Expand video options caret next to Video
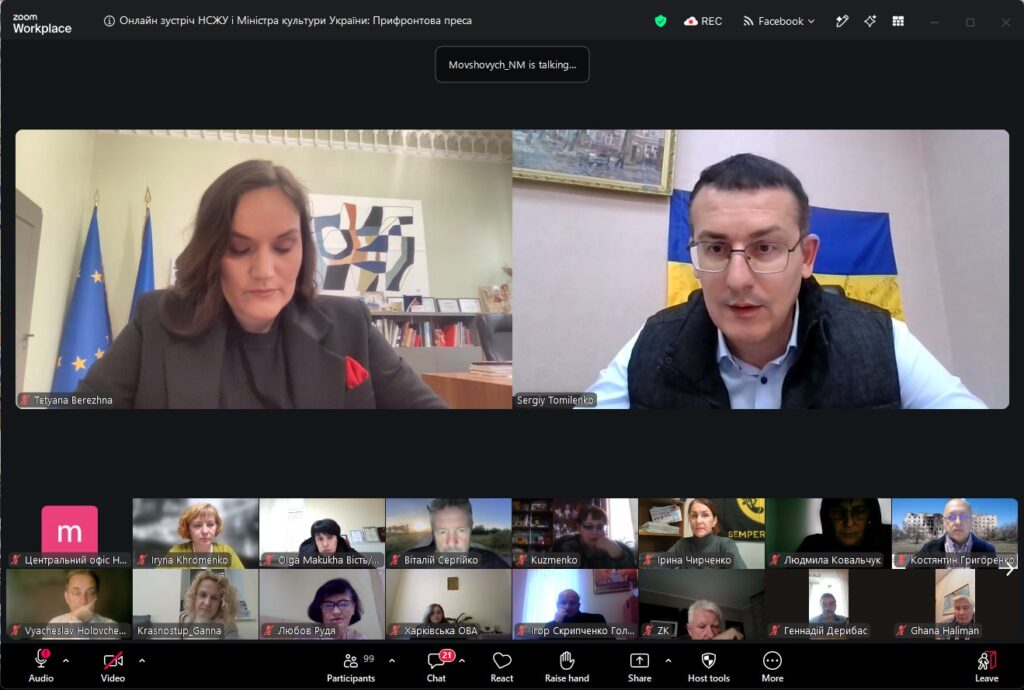 (142, 661)
